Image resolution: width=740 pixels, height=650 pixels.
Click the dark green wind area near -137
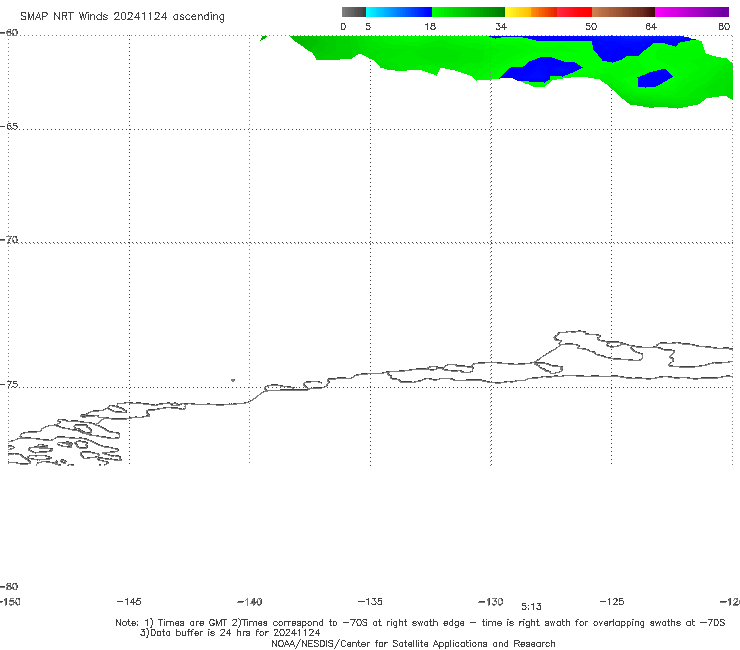coord(326,48)
